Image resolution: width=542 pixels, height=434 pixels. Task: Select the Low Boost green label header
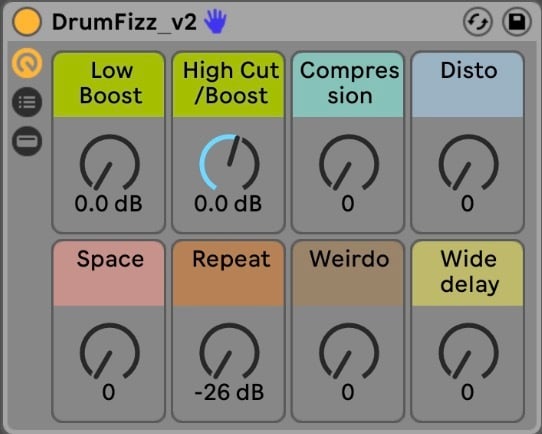pyautogui.click(x=109, y=84)
